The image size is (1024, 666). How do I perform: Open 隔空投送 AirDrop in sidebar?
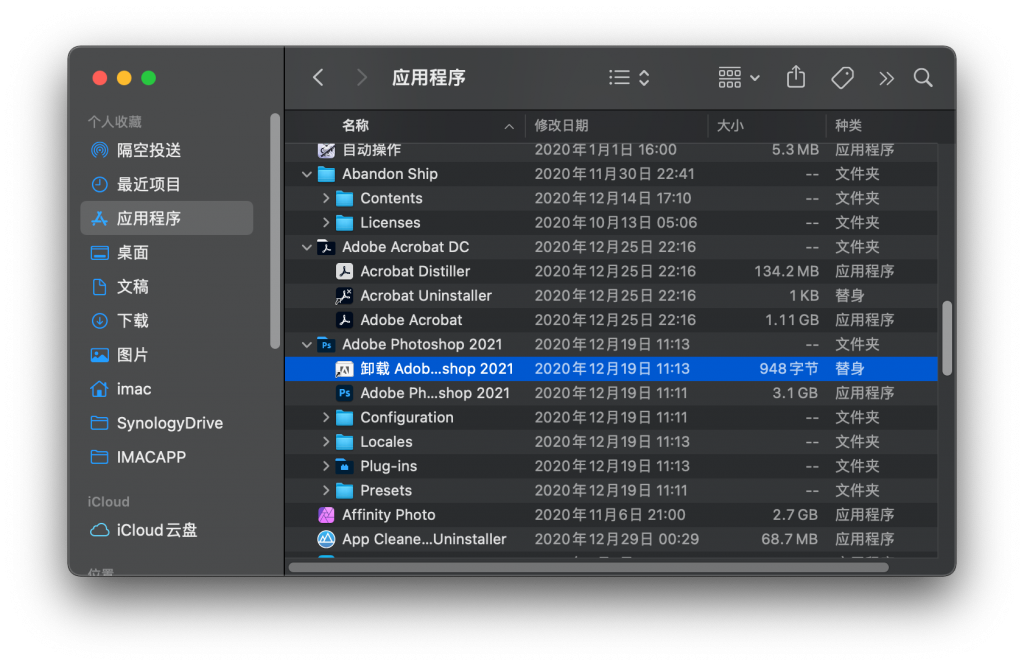click(x=167, y=150)
